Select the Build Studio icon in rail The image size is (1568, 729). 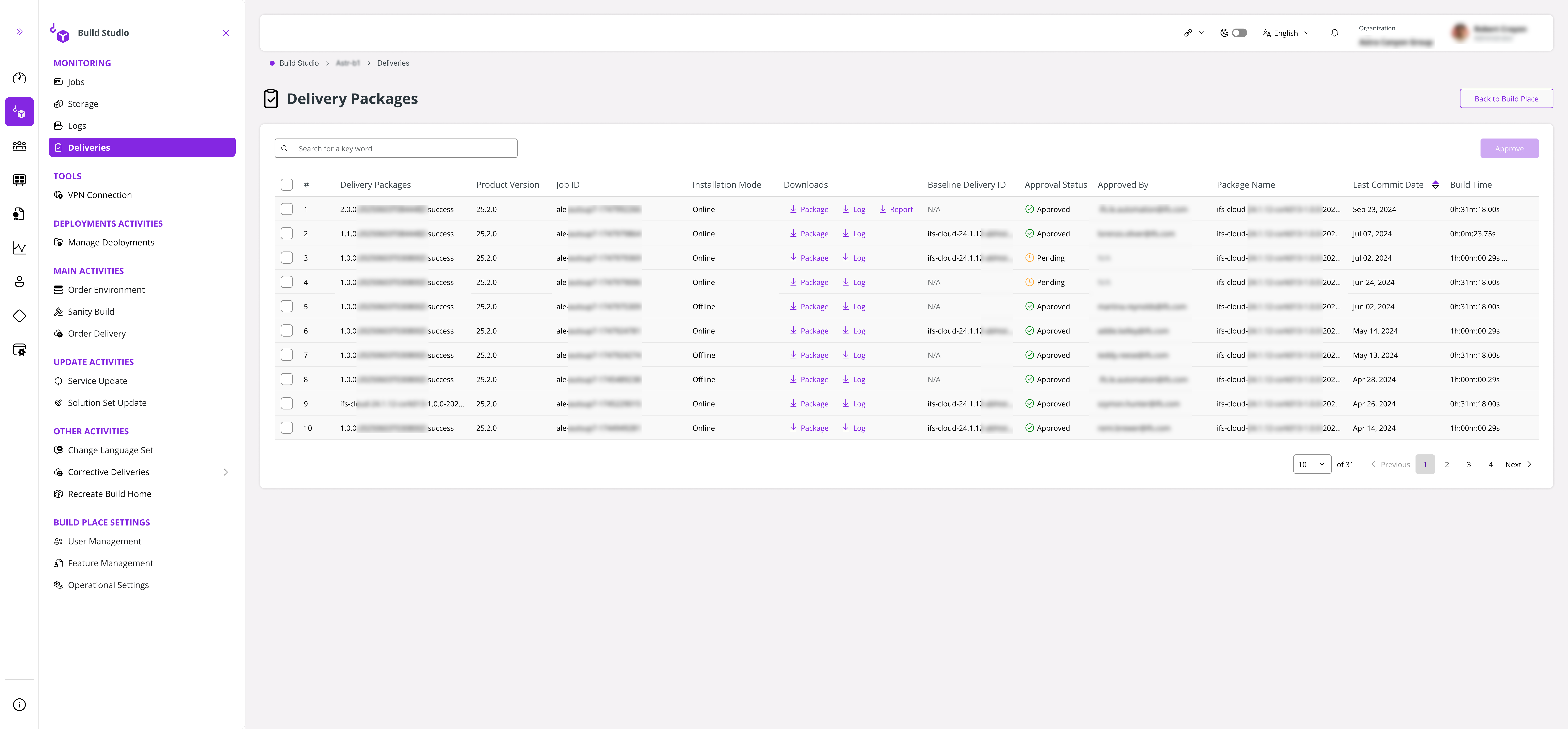(19, 112)
